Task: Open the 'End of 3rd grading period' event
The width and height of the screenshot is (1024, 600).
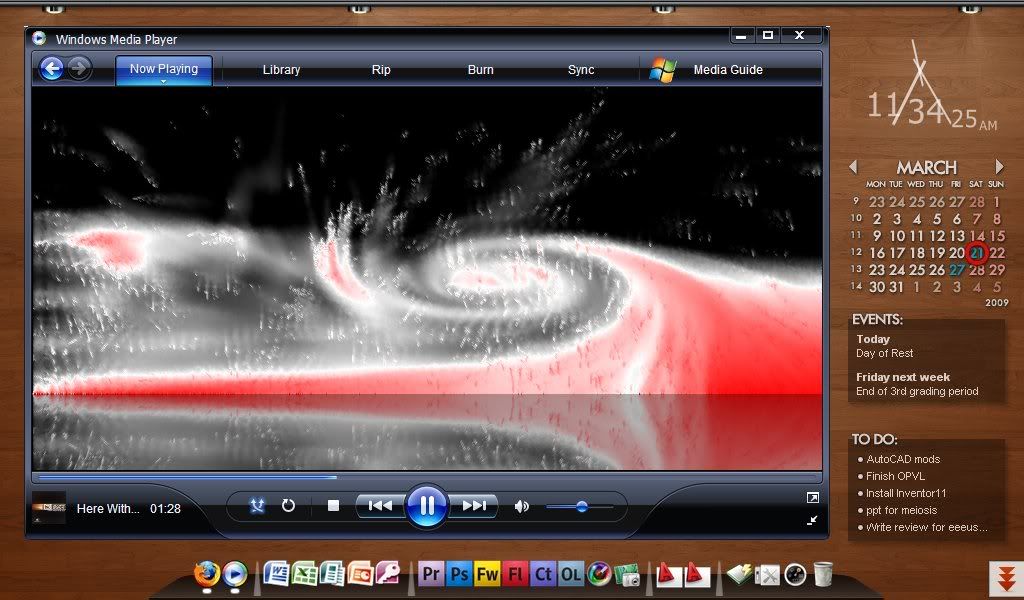Action: click(917, 391)
